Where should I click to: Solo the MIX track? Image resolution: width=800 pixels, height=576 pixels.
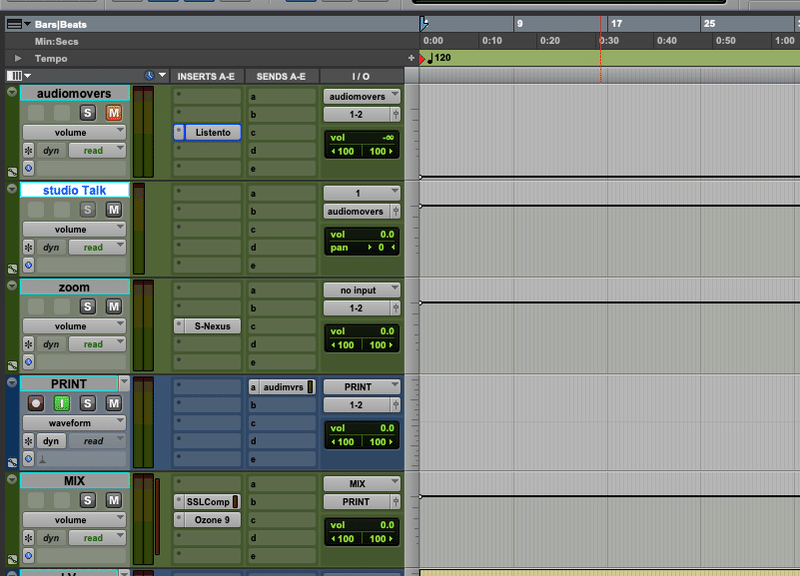[87, 500]
